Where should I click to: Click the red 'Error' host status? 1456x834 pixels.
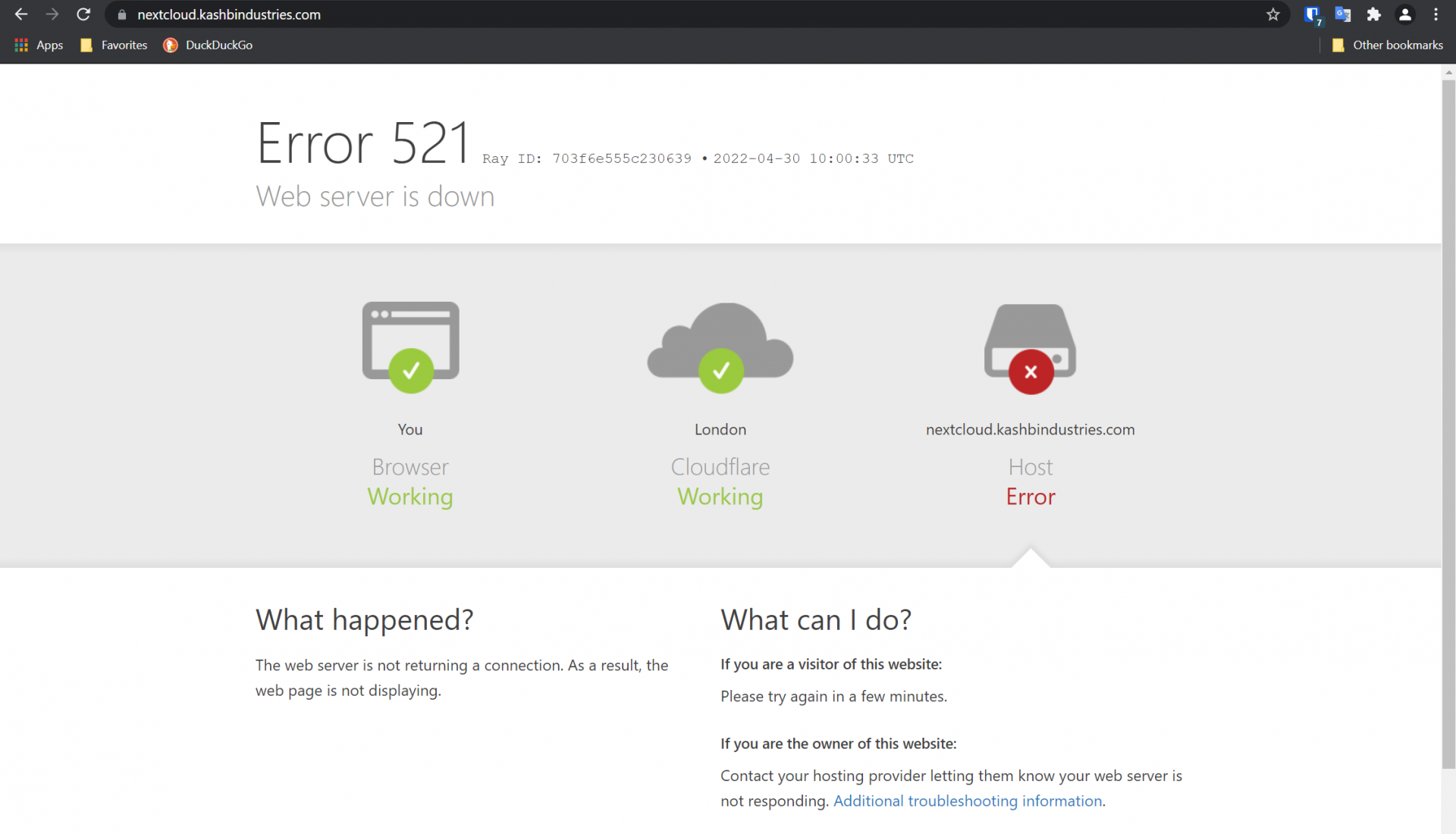click(x=1031, y=497)
